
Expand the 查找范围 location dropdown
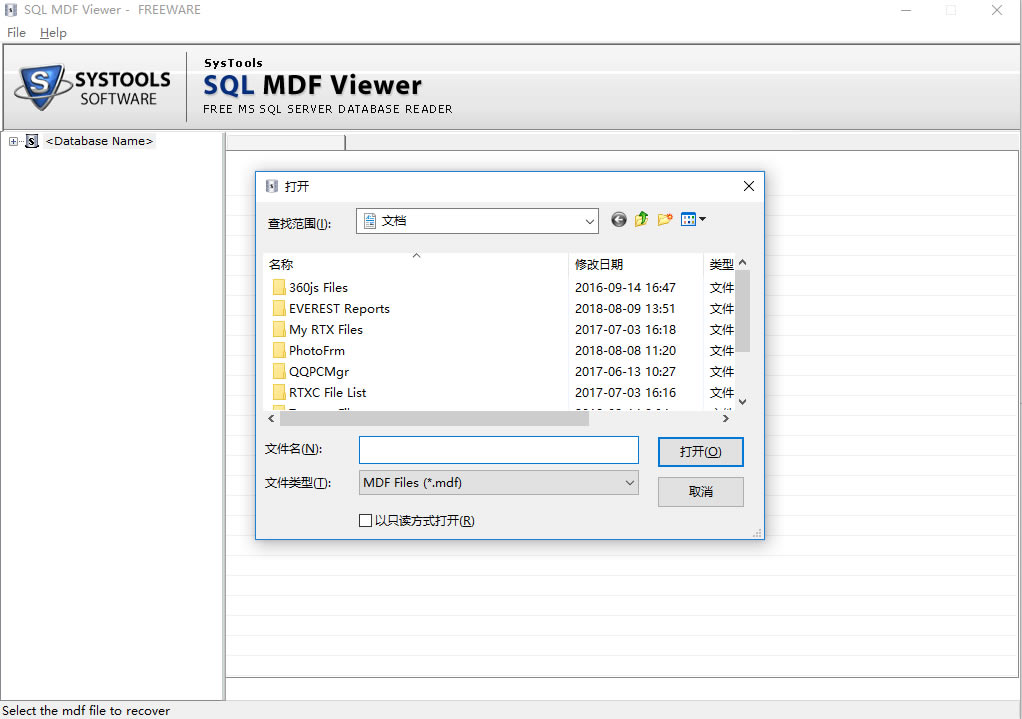point(589,221)
